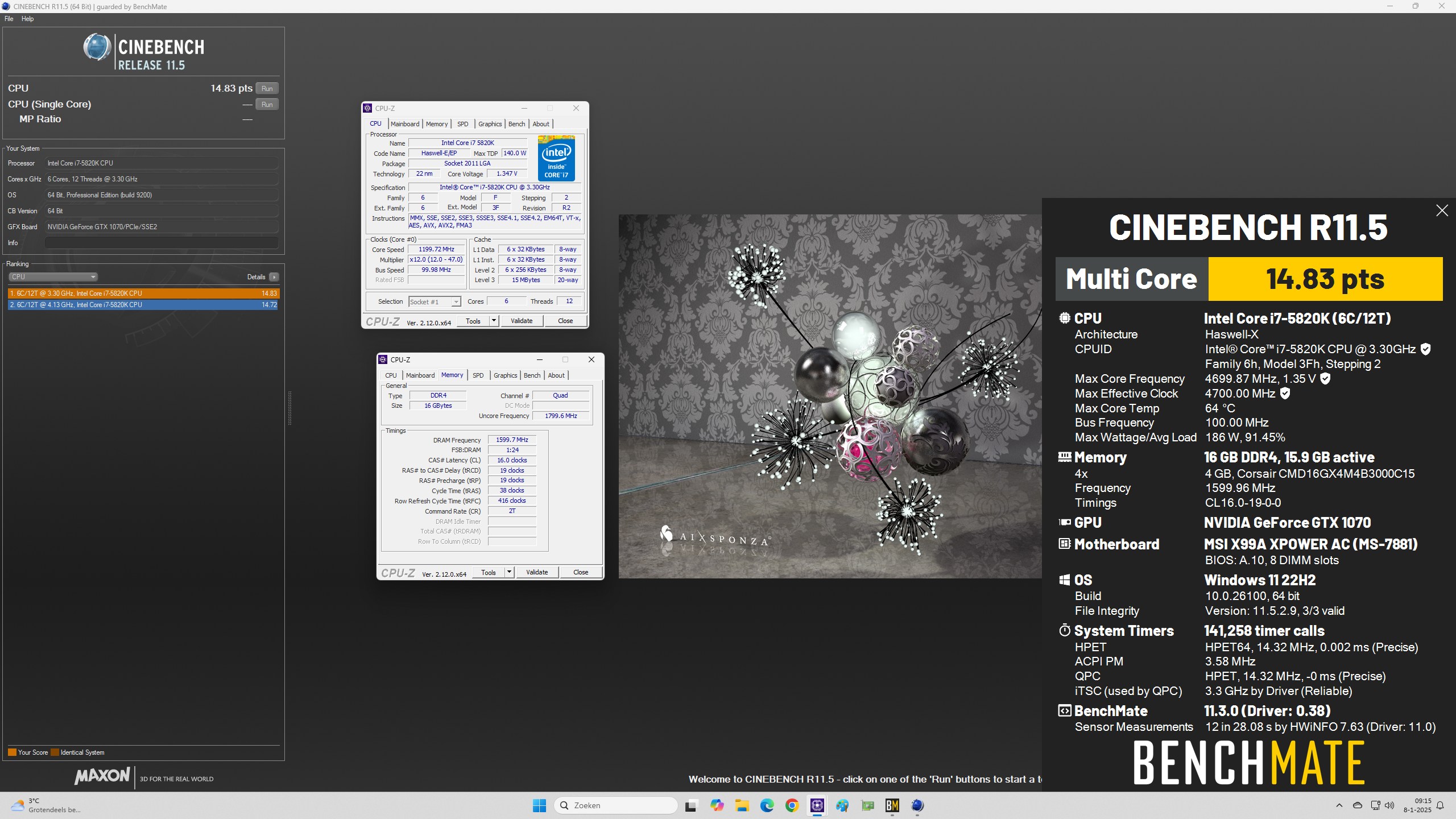Click the Core Speed value 1199.72 MHz
1456x819 pixels.
click(x=437, y=250)
